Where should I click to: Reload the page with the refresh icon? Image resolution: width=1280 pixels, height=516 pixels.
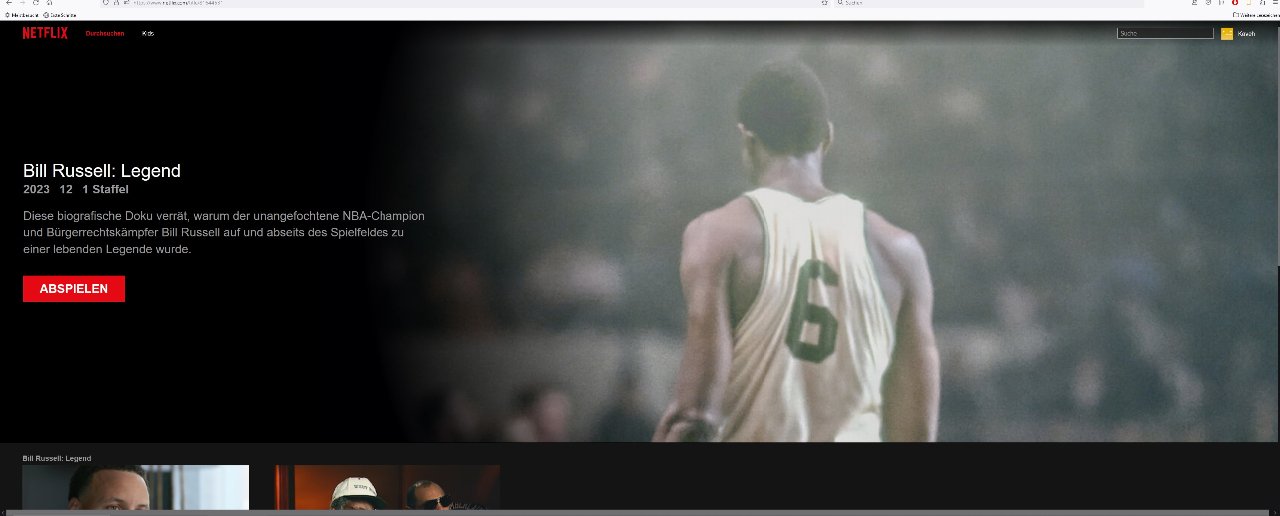[x=35, y=3]
